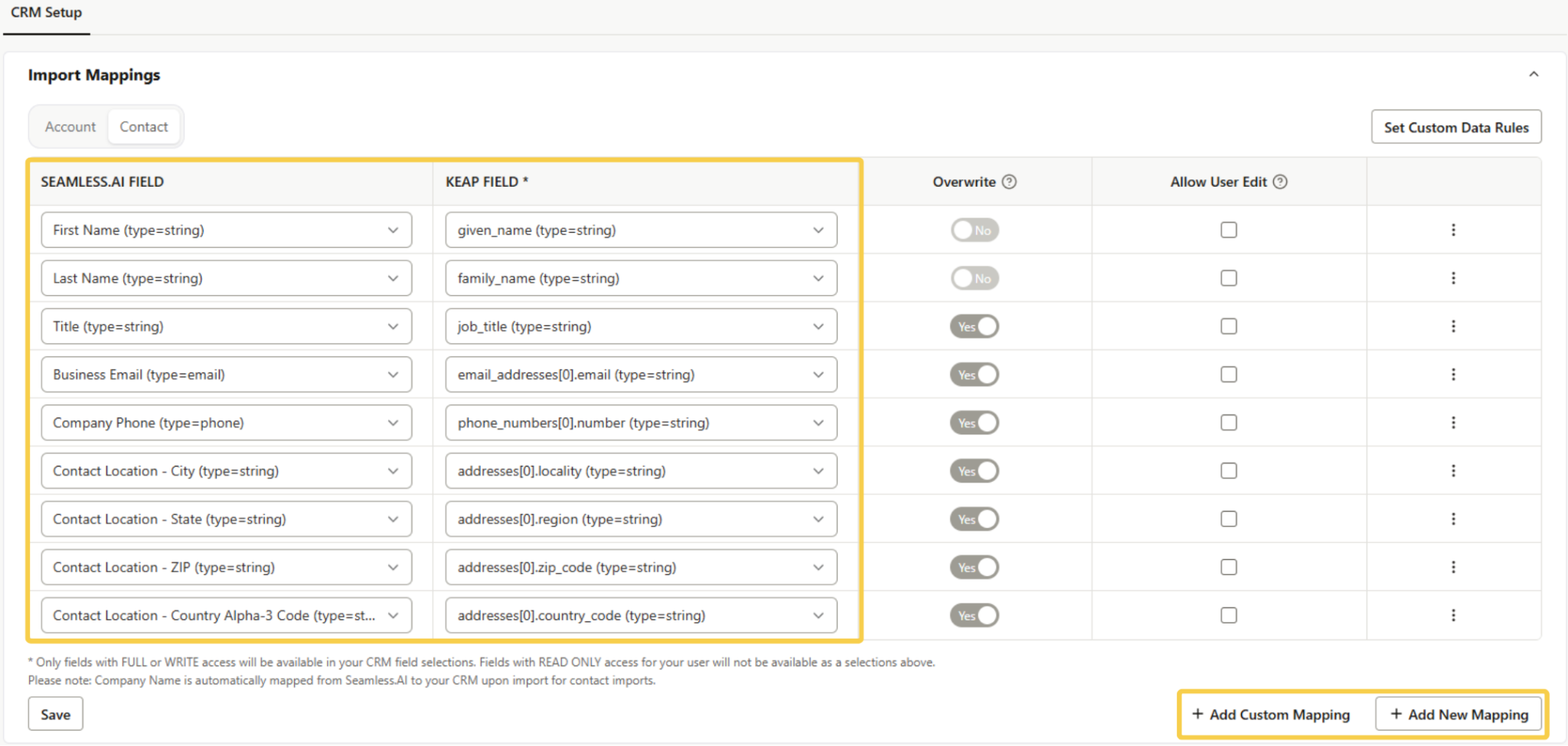The width and height of the screenshot is (1568, 746).
Task: Click Add New Mapping button
Action: point(1459,715)
